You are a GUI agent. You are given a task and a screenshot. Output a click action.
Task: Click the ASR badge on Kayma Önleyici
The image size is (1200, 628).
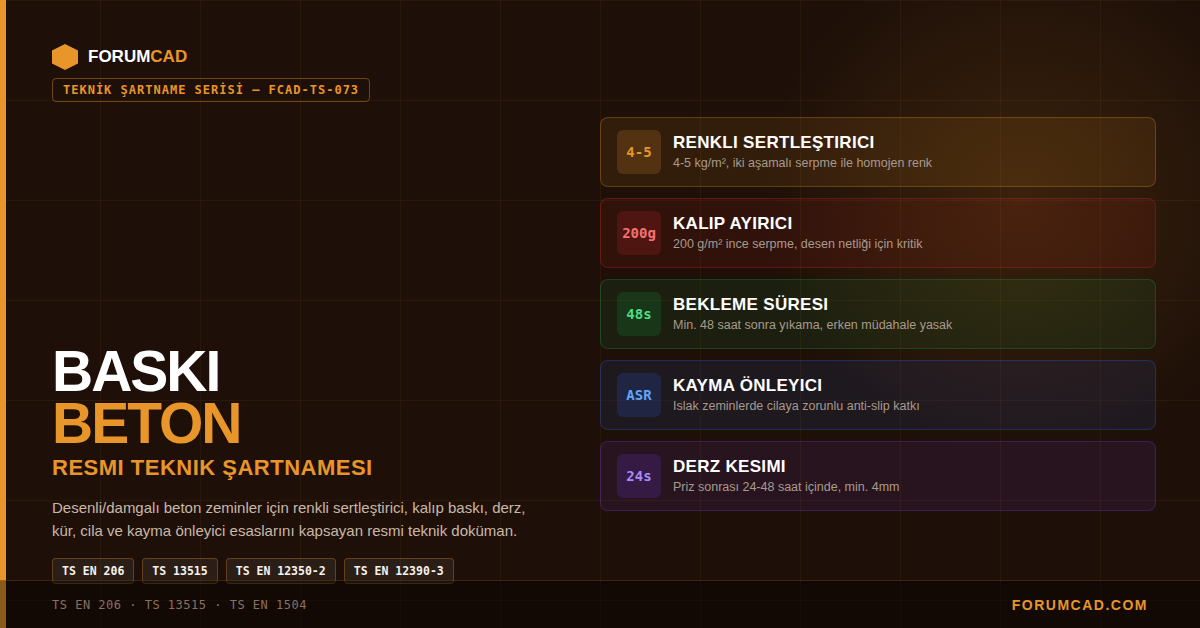click(x=639, y=395)
